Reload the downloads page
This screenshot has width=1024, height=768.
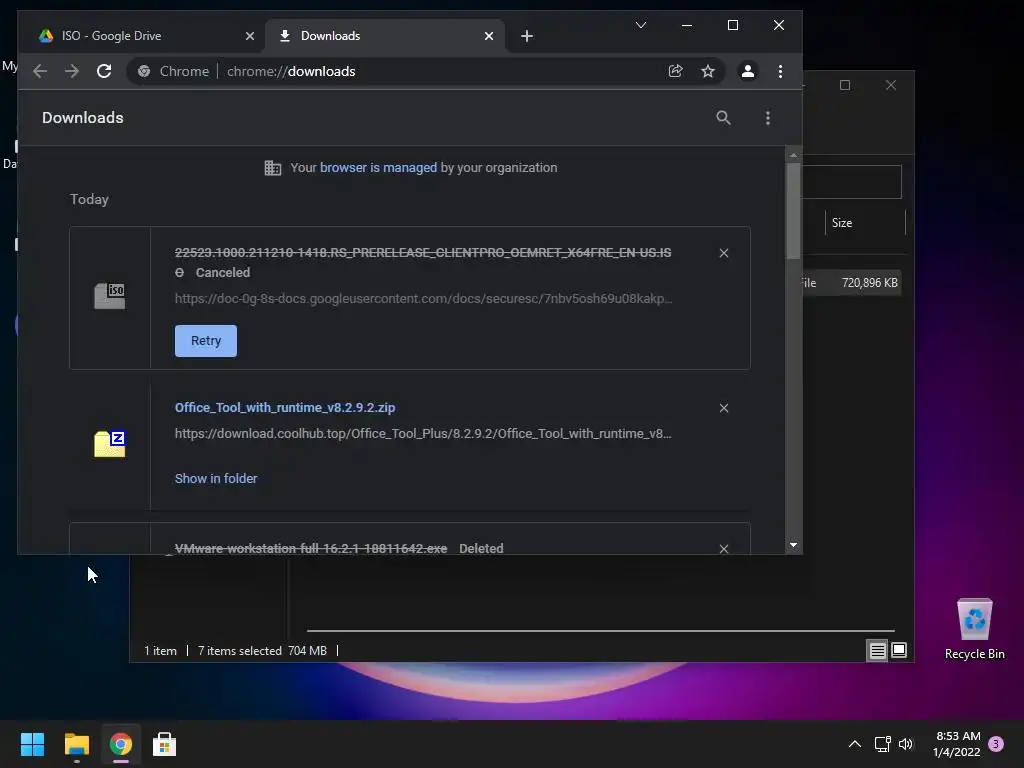point(104,71)
